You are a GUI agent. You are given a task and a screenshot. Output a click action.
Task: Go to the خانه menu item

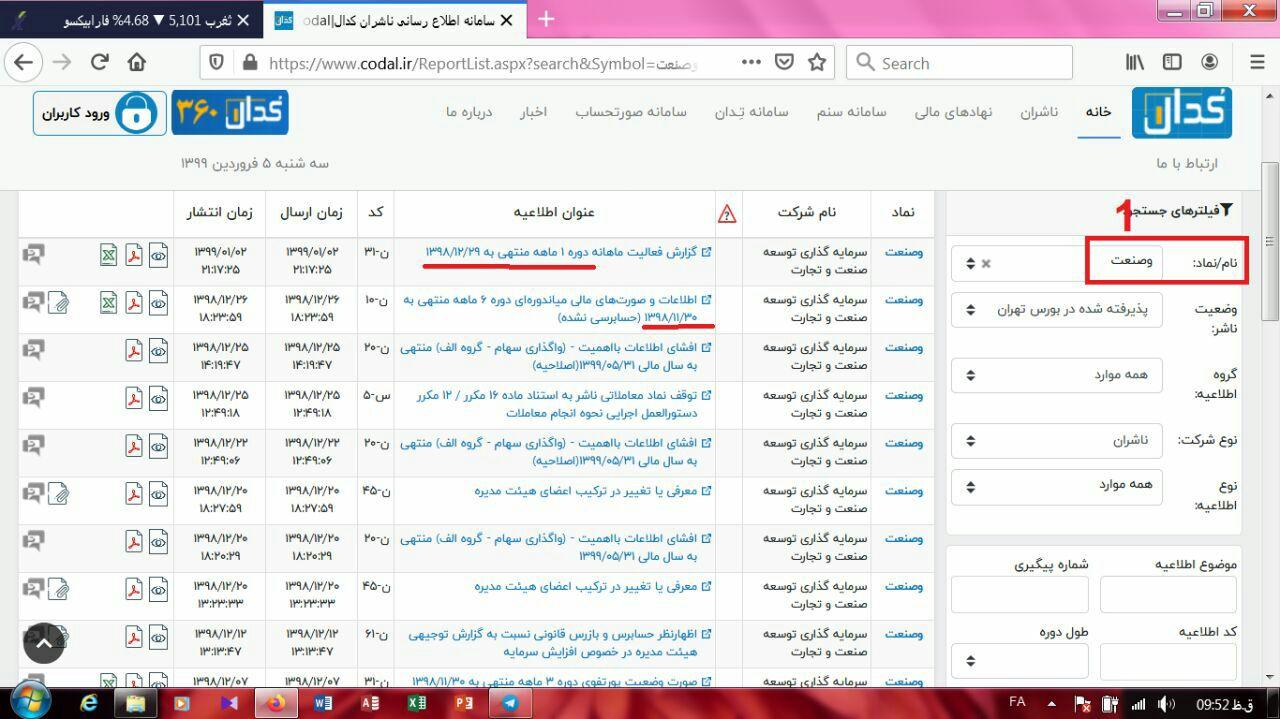tap(1098, 111)
